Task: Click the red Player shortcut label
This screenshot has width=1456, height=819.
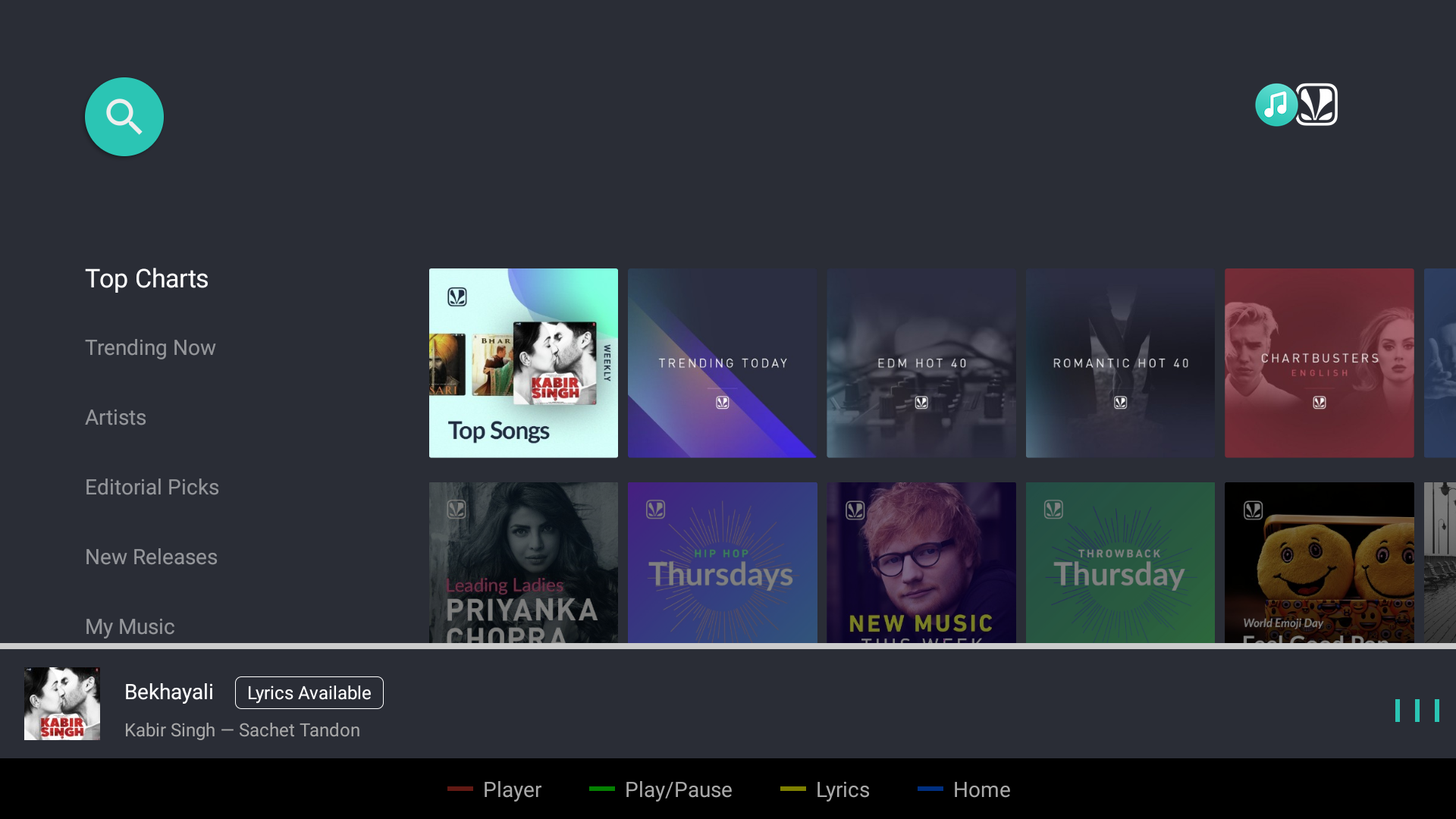Action: [512, 789]
